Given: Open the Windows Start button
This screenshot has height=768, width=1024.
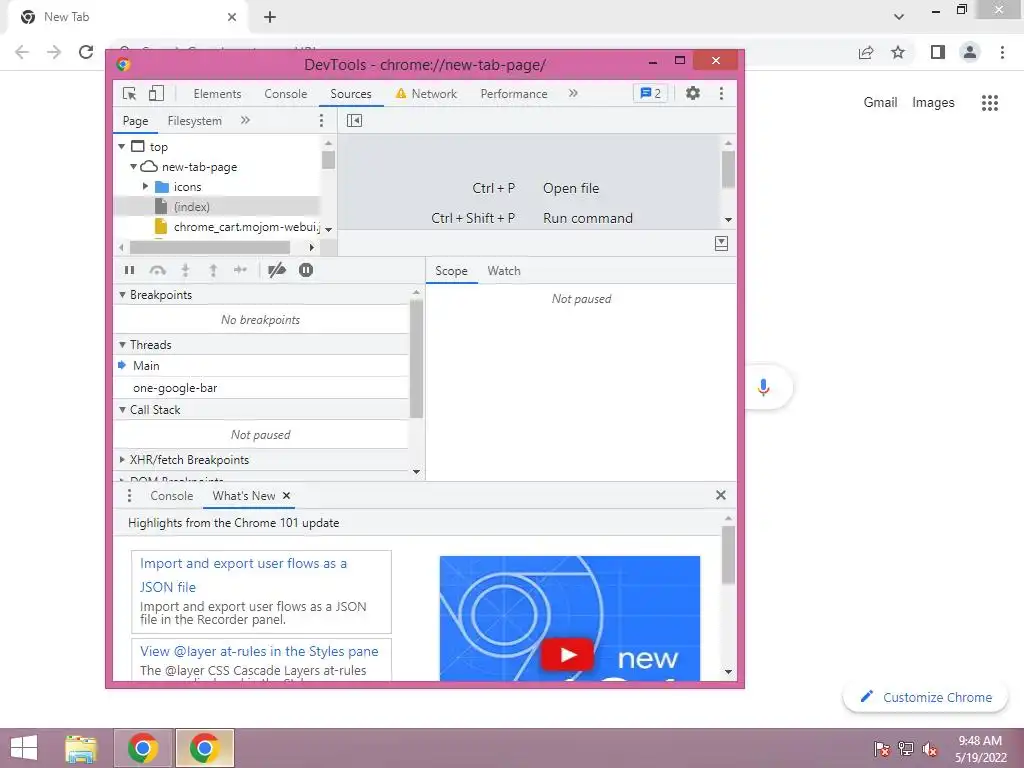Looking at the screenshot, I should [24, 748].
